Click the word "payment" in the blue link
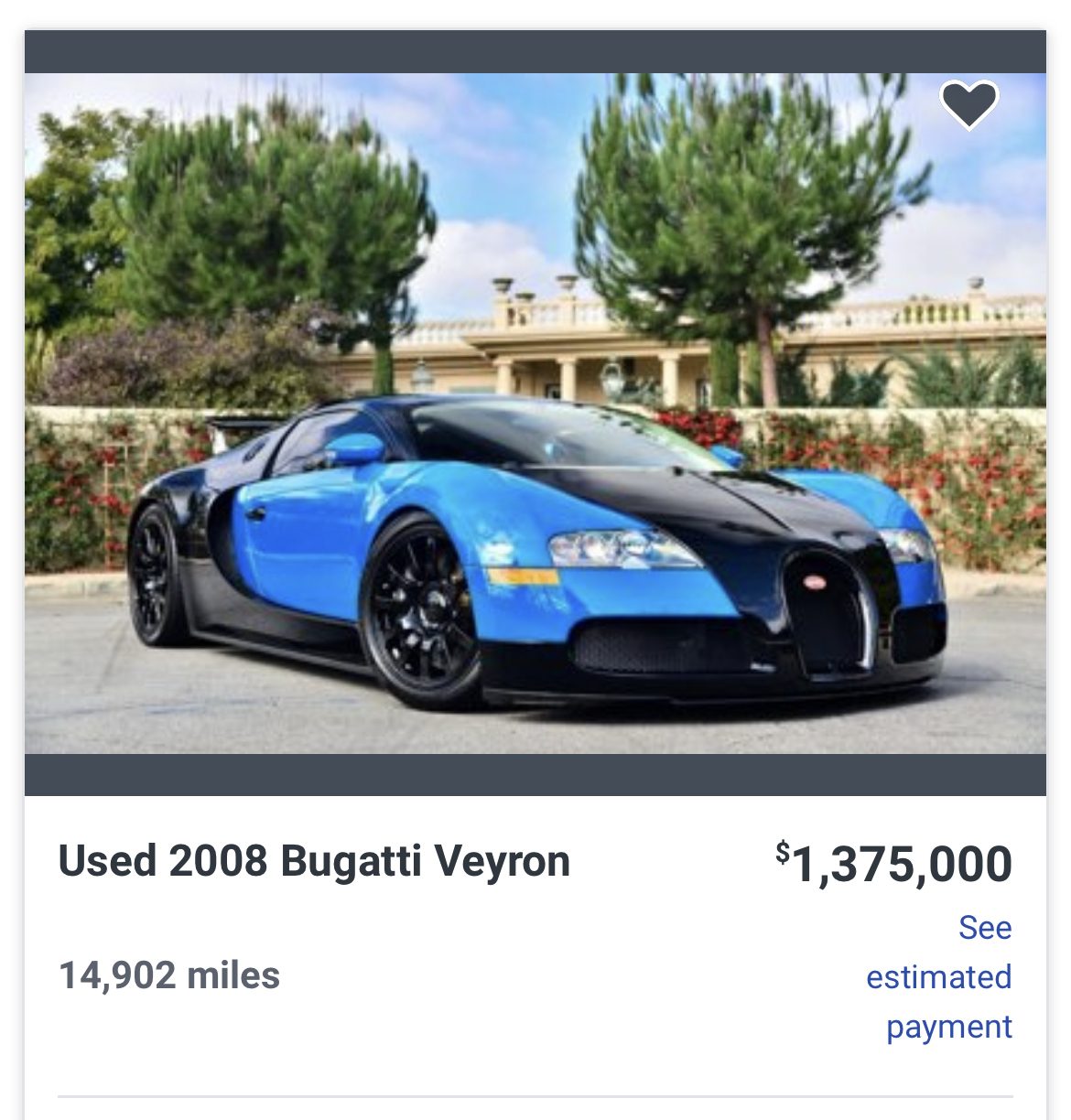This screenshot has width=1071, height=1120. [948, 1027]
